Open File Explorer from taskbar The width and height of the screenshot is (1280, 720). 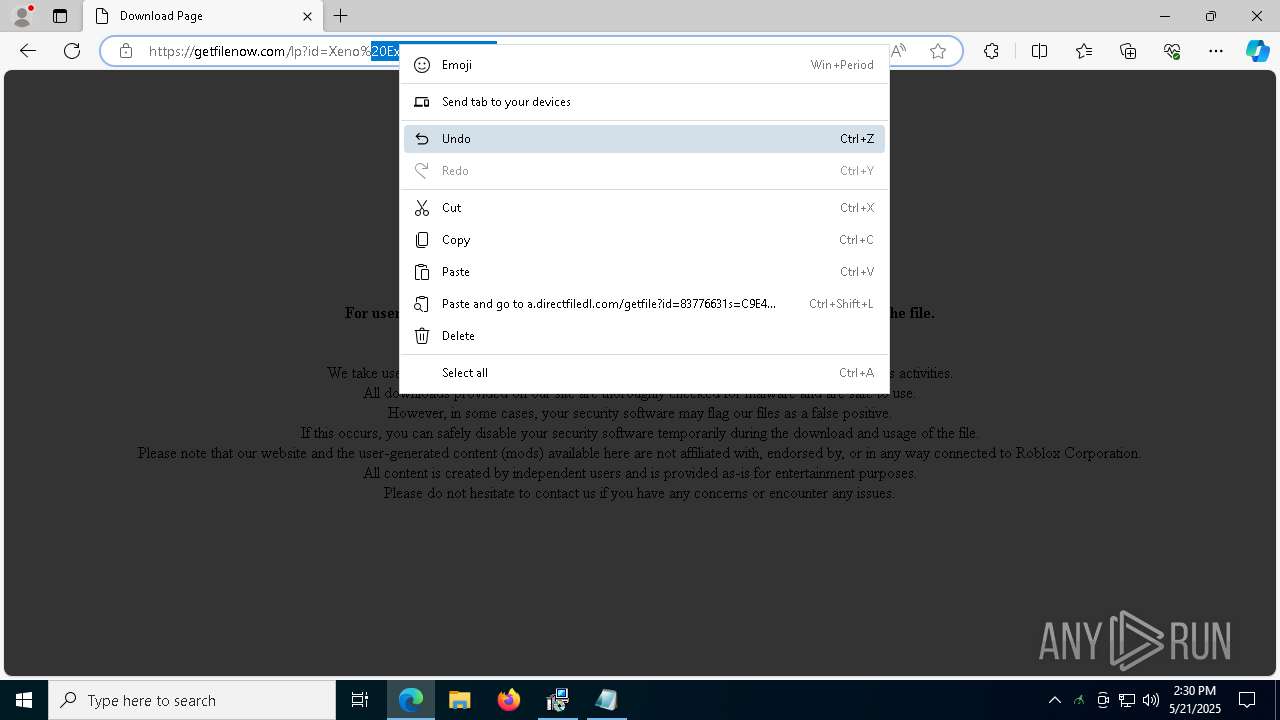point(459,700)
